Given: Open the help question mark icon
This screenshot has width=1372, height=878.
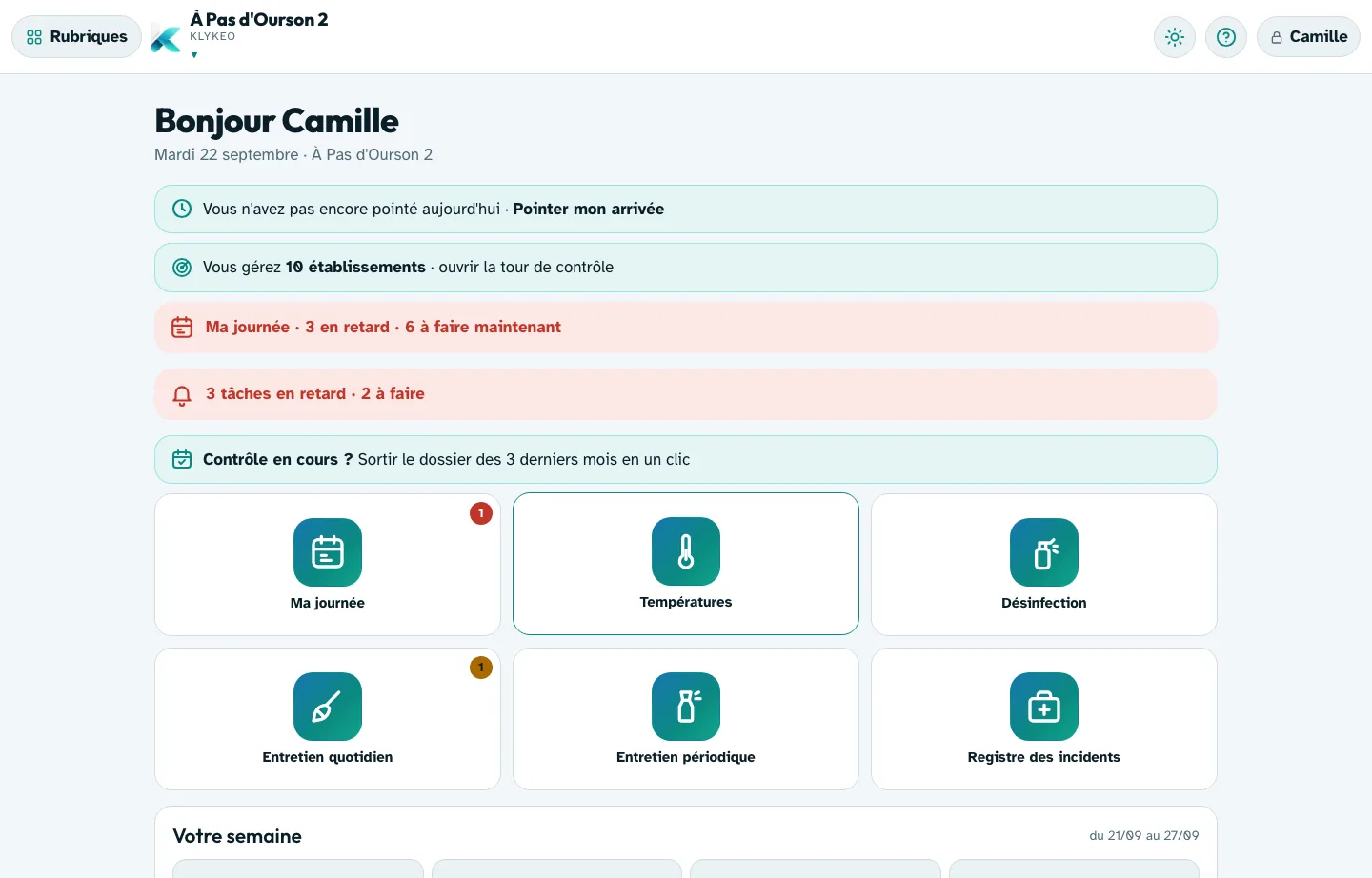Looking at the screenshot, I should click(1226, 37).
